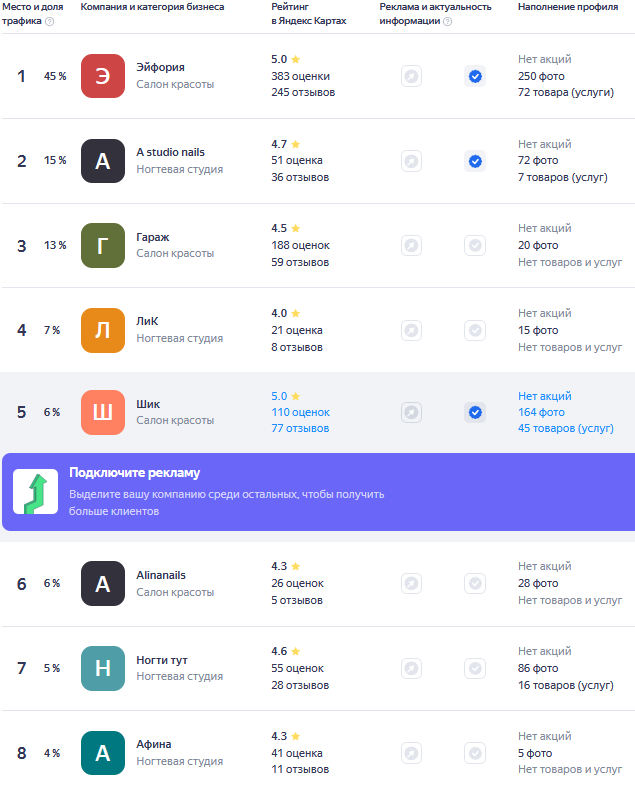Viewport: 635px width, 790px height.
Task: Click the blue verified checkmark for Шик
Action: [x=475, y=412]
